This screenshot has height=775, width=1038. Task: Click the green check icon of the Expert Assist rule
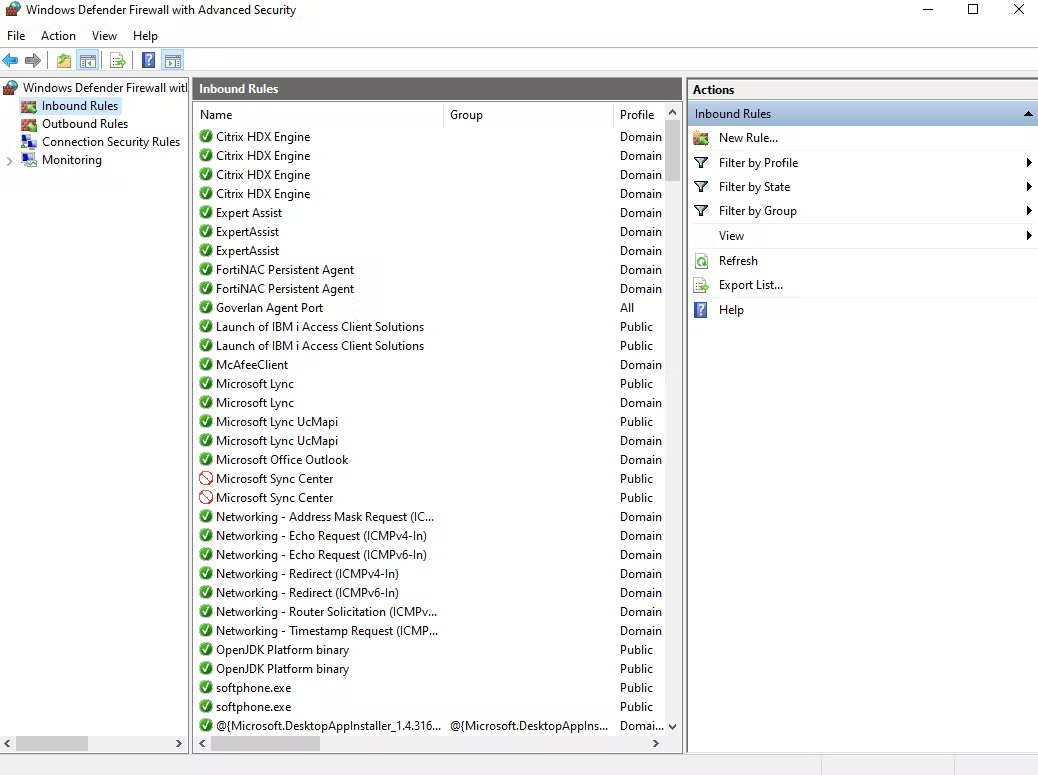click(x=206, y=212)
